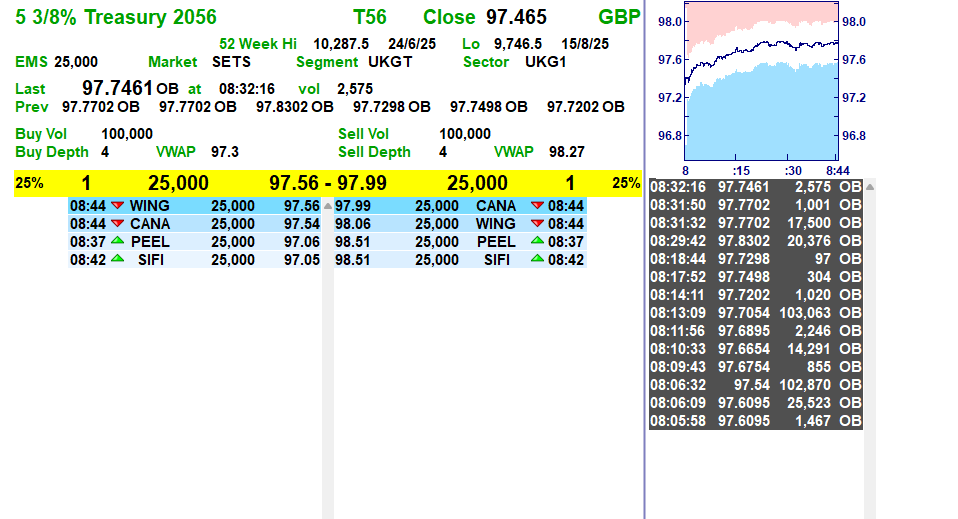Viewport: 958px width, 519px height.
Task: Click the red down arrow beside WING offer
Action: (537, 224)
